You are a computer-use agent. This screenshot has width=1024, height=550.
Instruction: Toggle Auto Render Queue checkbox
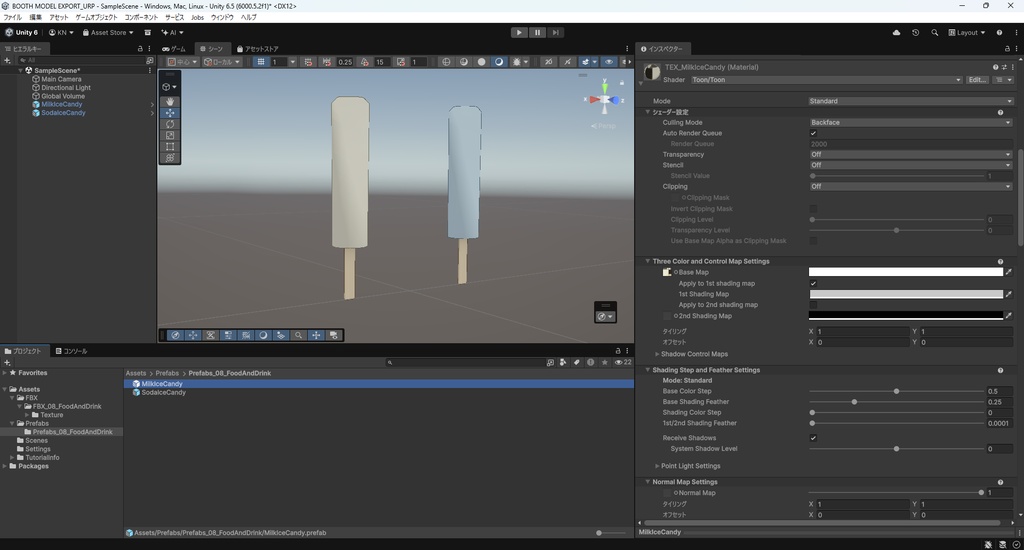tap(813, 133)
